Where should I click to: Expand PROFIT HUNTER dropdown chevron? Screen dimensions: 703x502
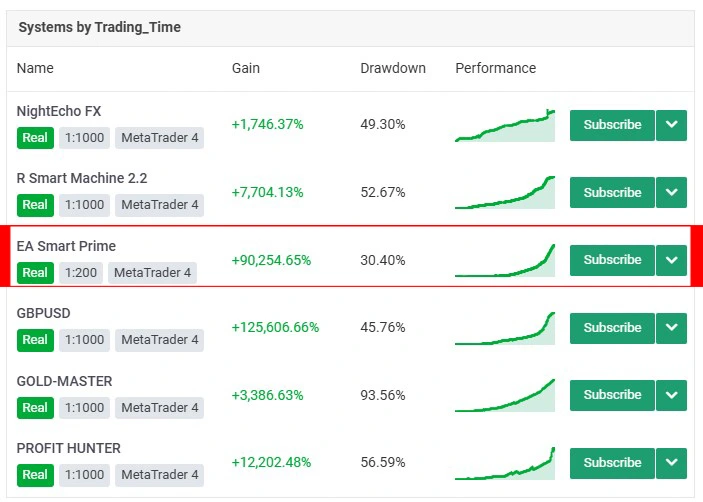coord(671,463)
